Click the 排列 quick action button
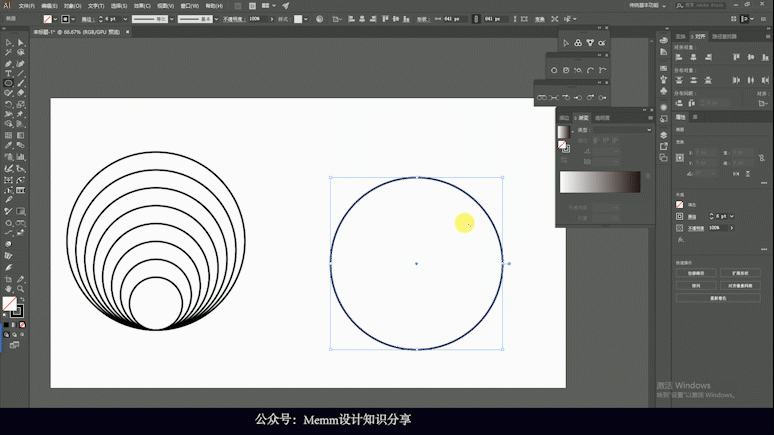 point(696,286)
